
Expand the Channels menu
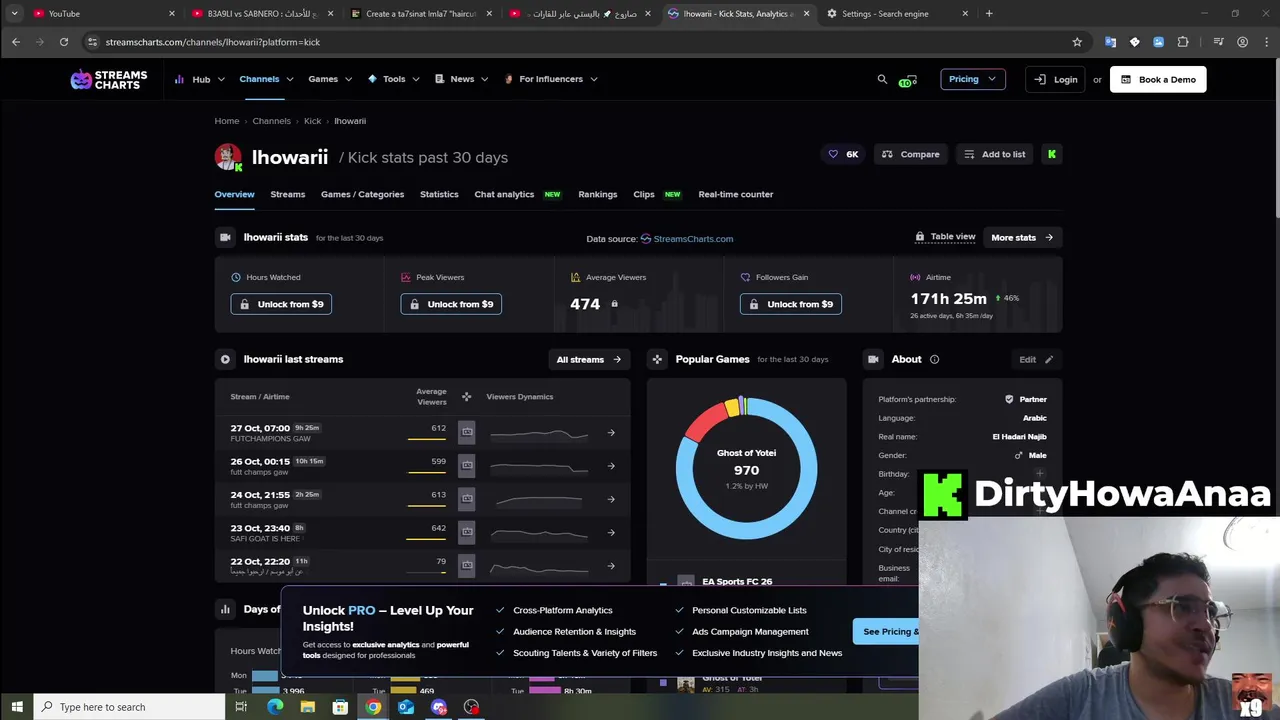(266, 79)
